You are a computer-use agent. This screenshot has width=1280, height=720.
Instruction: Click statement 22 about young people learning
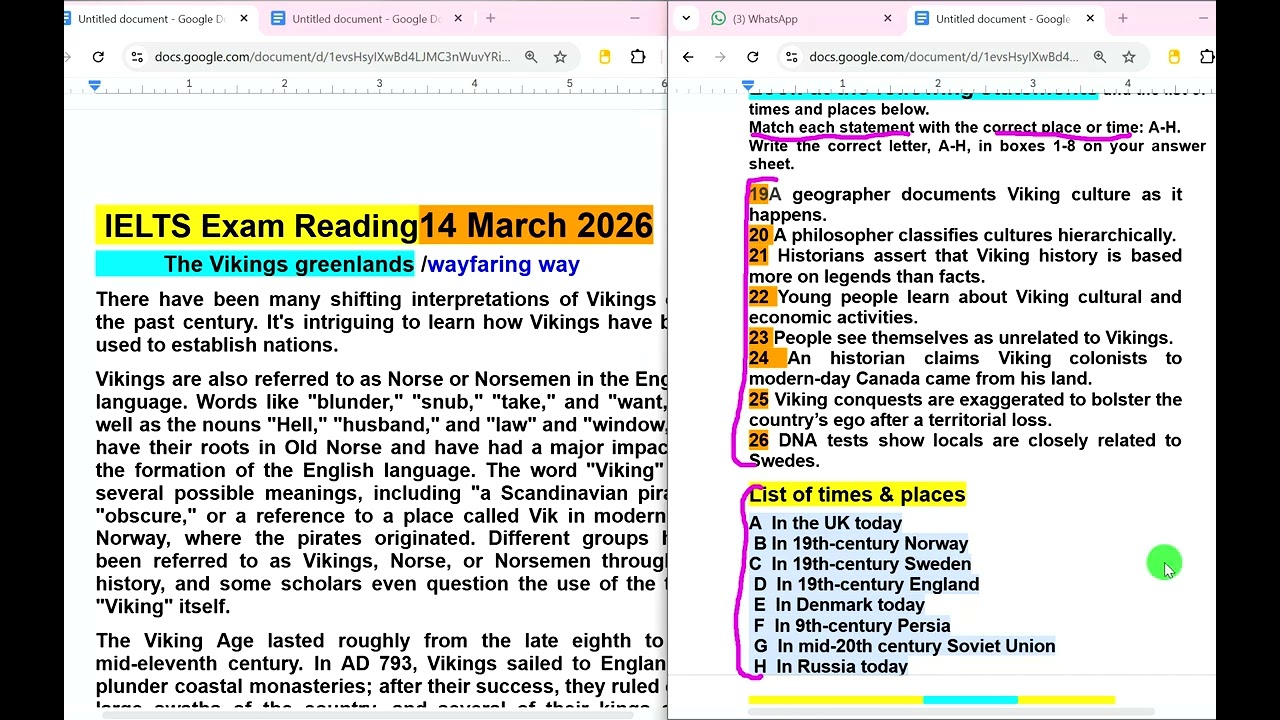[x=965, y=307]
